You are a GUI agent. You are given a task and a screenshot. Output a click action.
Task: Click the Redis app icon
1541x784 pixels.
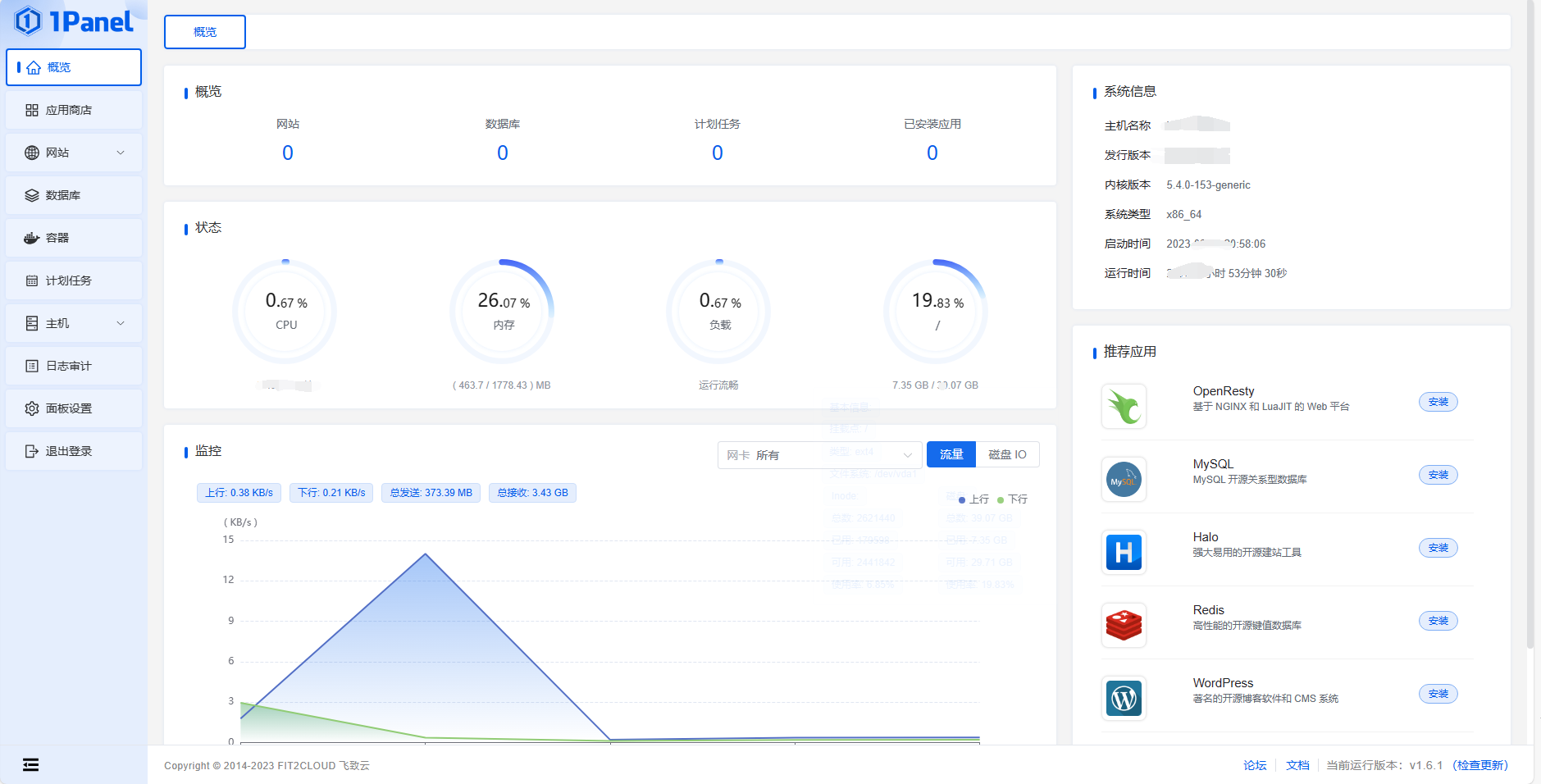click(x=1124, y=625)
